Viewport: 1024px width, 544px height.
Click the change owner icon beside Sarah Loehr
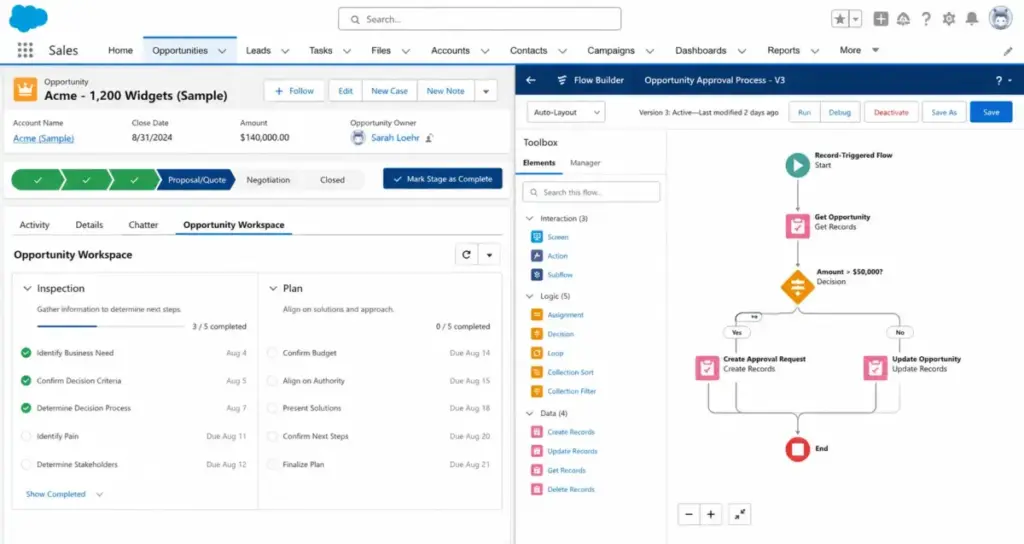pos(430,138)
